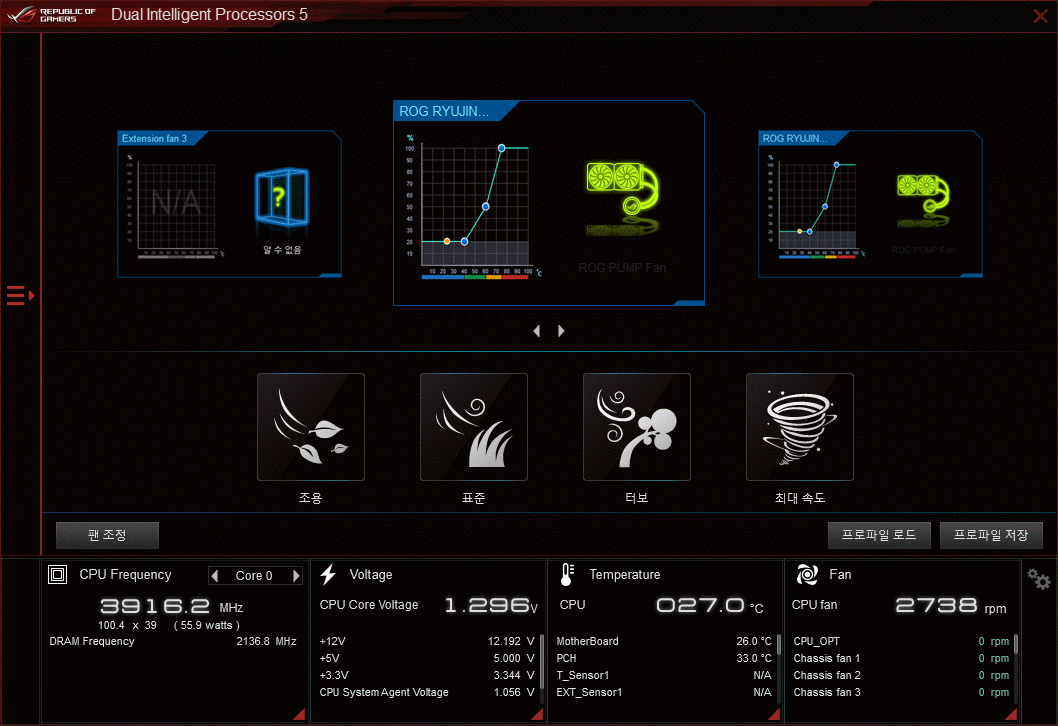Close the Dual Intelligent Processors window
Viewport: 1058px width, 726px height.
[x=1040, y=16]
